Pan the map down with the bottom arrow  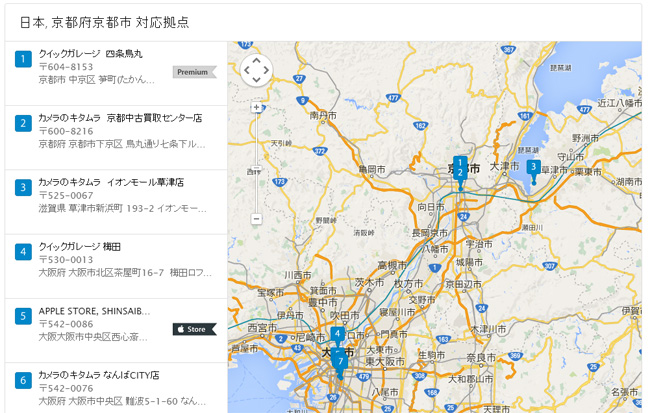256,80
